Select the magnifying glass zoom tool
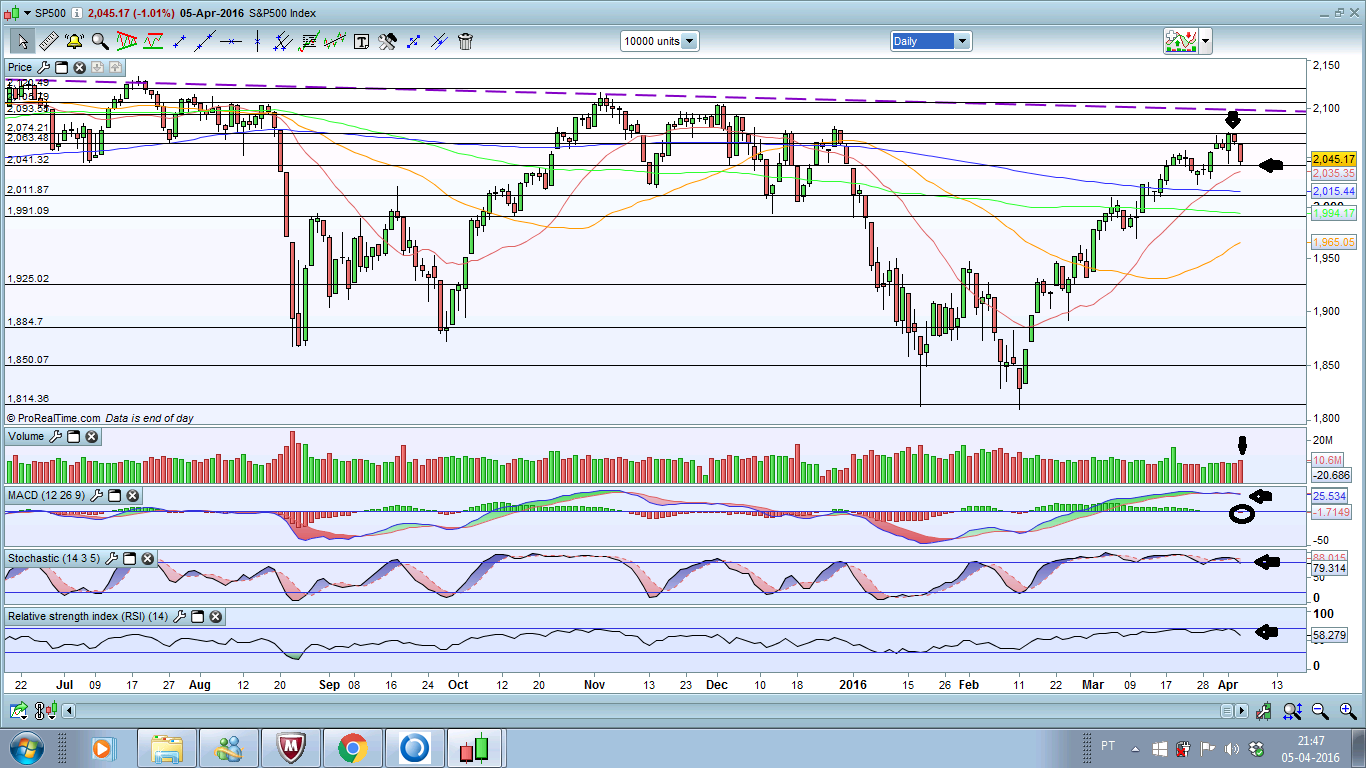This screenshot has height=768, width=1366. coord(100,41)
